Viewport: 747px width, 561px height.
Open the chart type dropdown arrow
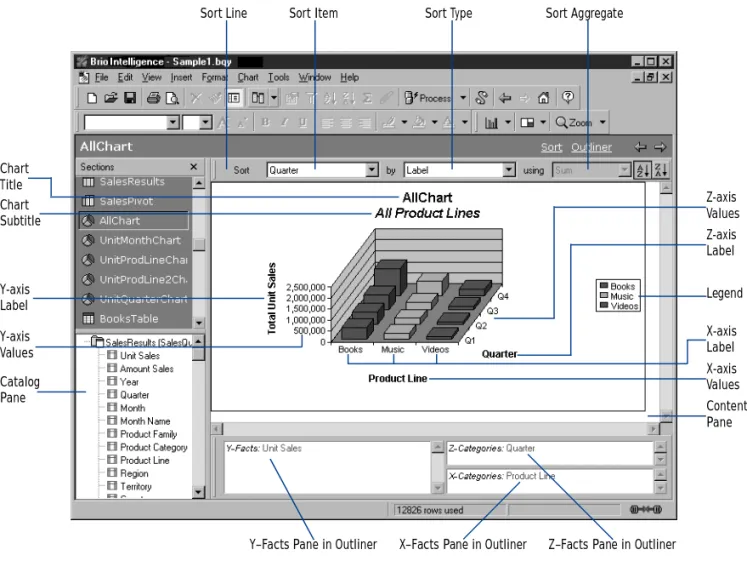point(508,122)
